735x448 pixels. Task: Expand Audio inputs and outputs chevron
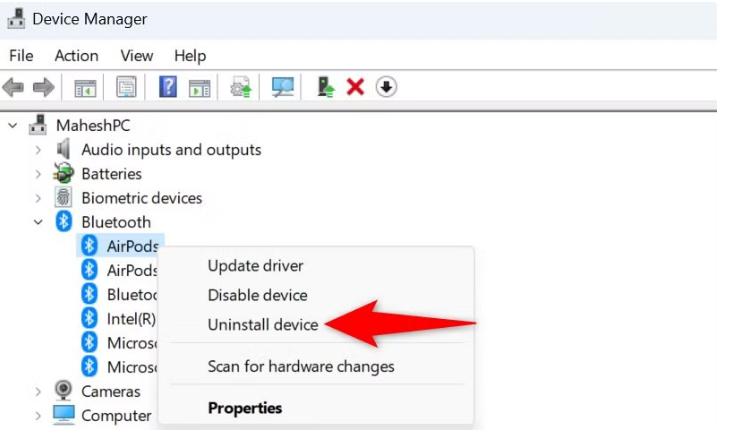[38, 150]
